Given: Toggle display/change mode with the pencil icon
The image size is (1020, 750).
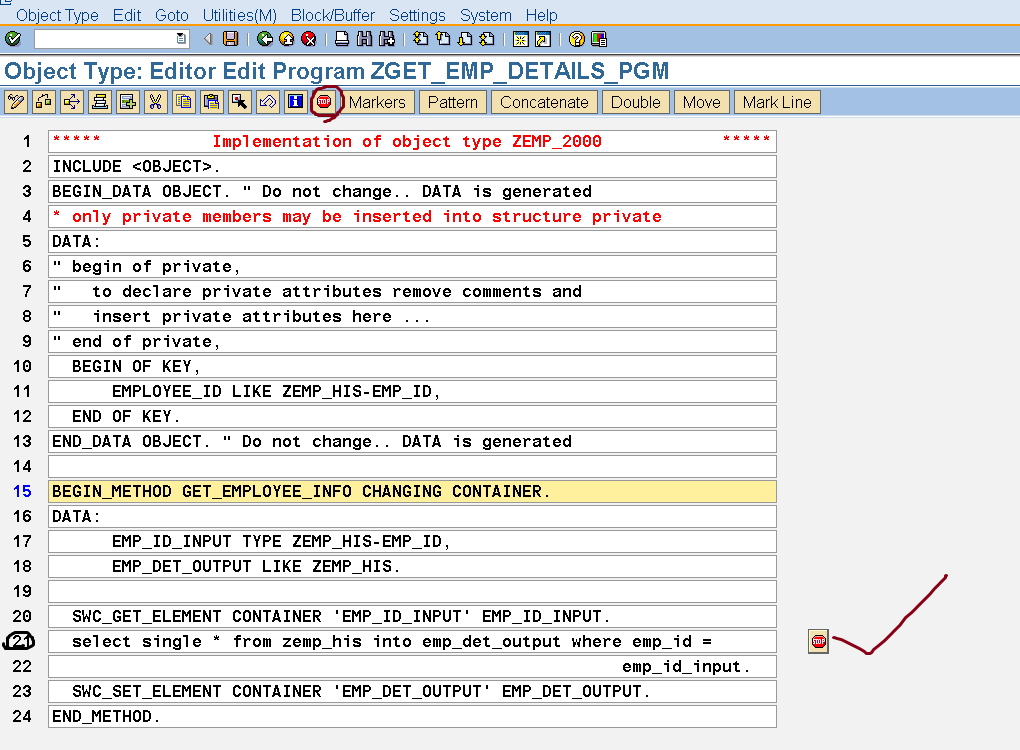Looking at the screenshot, I should pos(16,101).
